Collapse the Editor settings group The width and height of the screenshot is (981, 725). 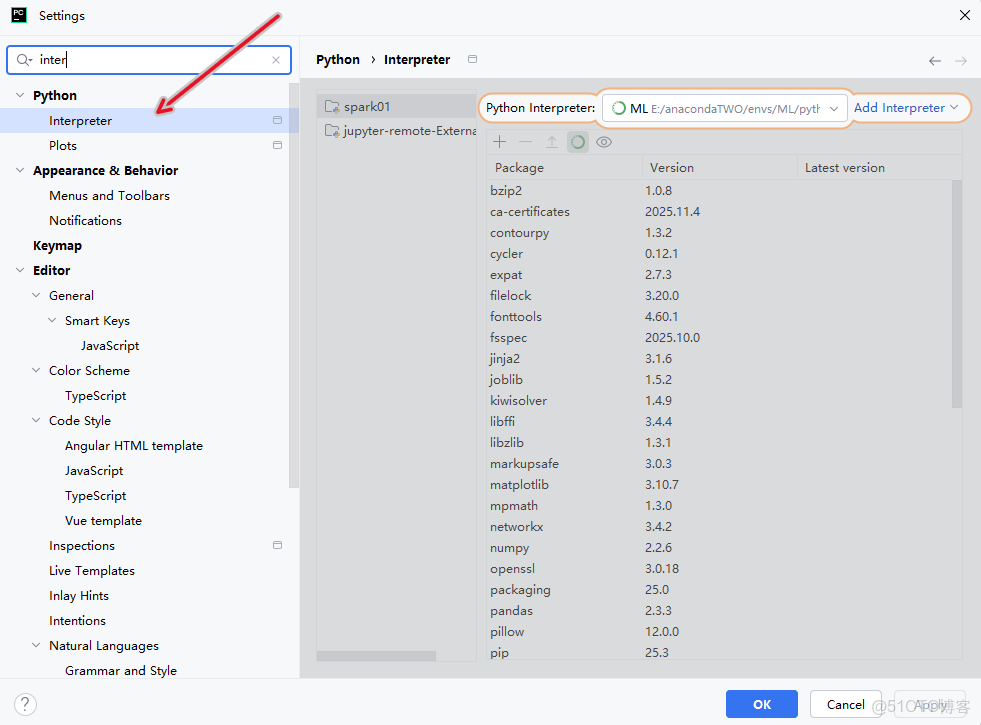click(x=20, y=270)
